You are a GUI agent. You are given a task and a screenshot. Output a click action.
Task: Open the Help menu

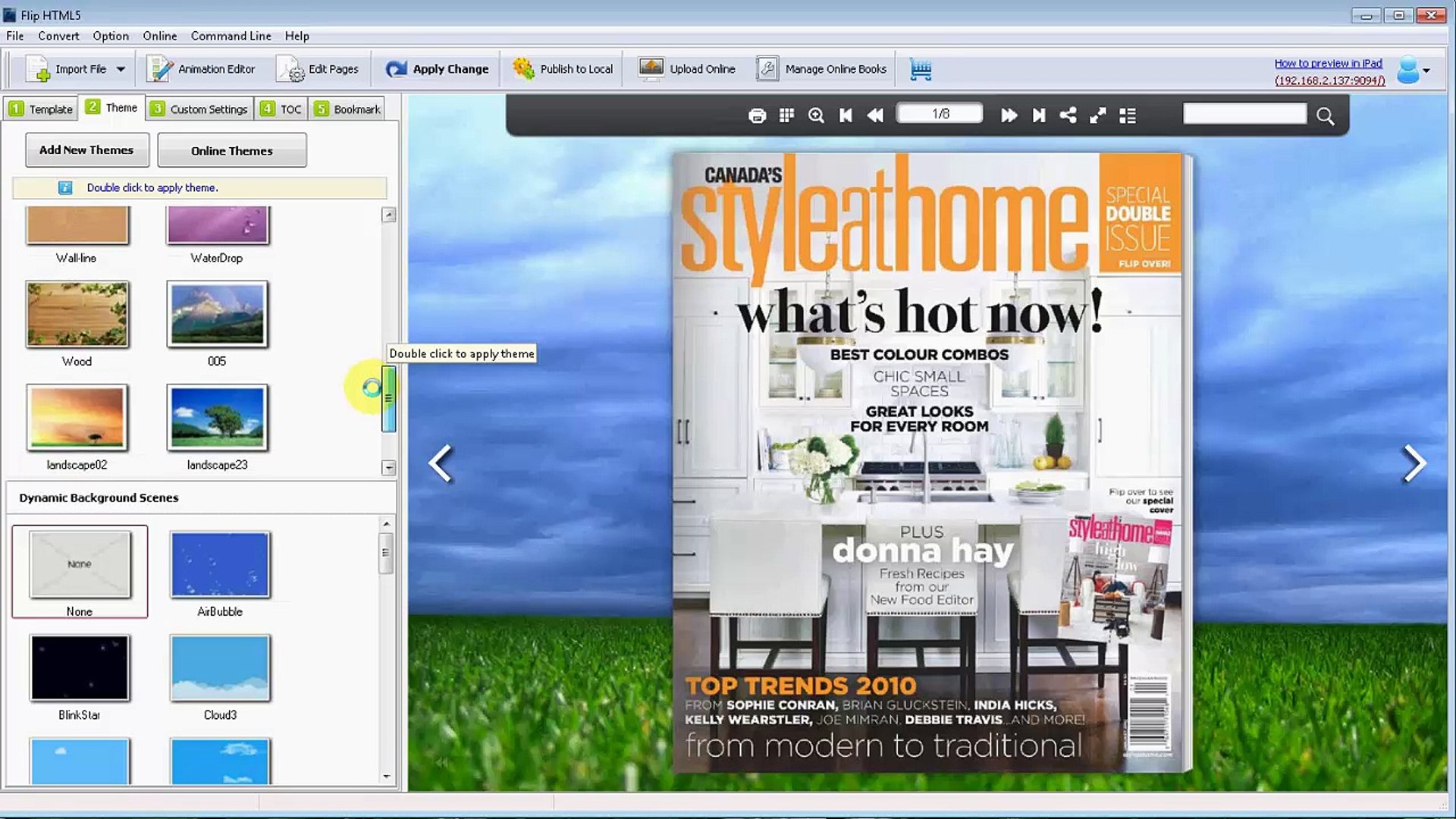297,36
